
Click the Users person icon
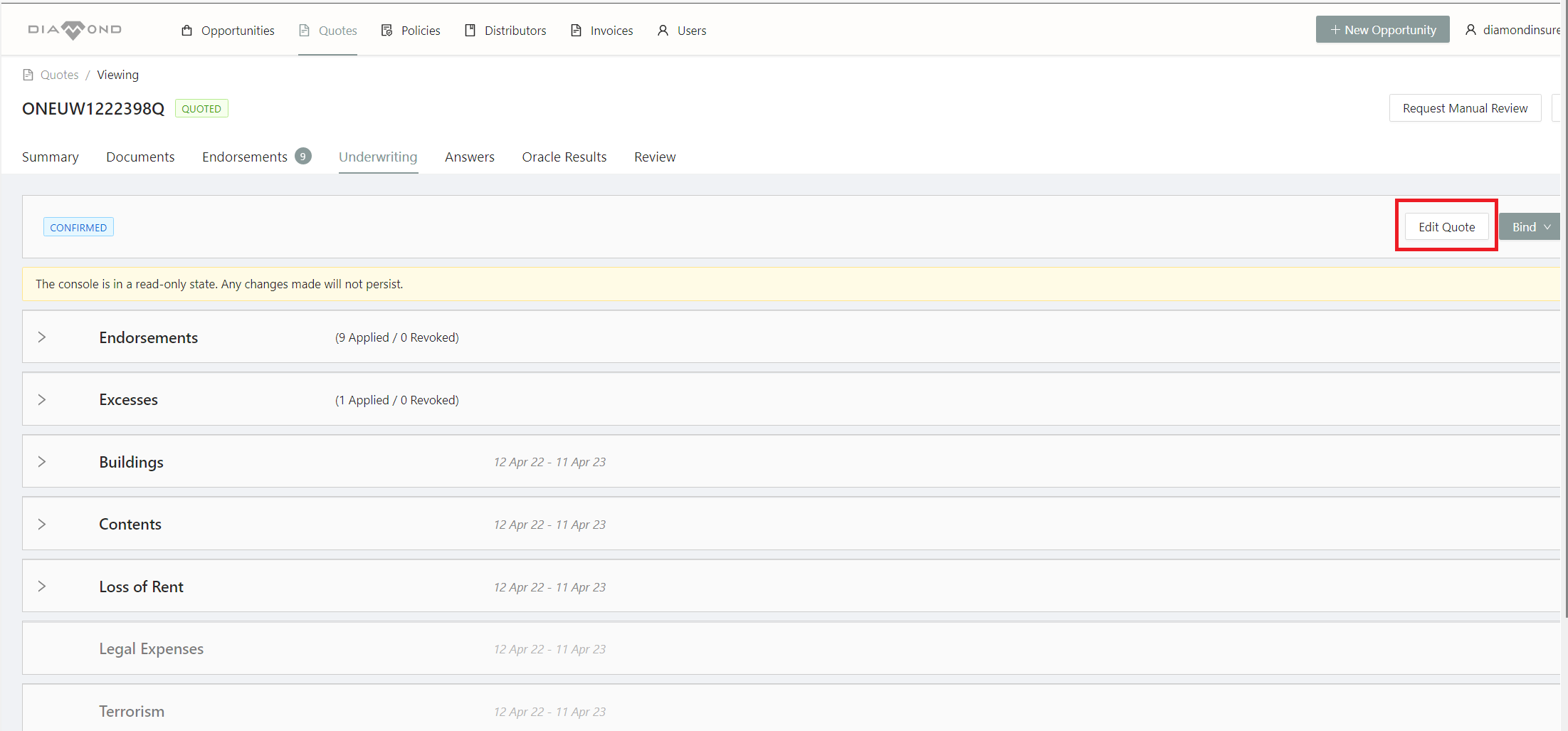[663, 31]
